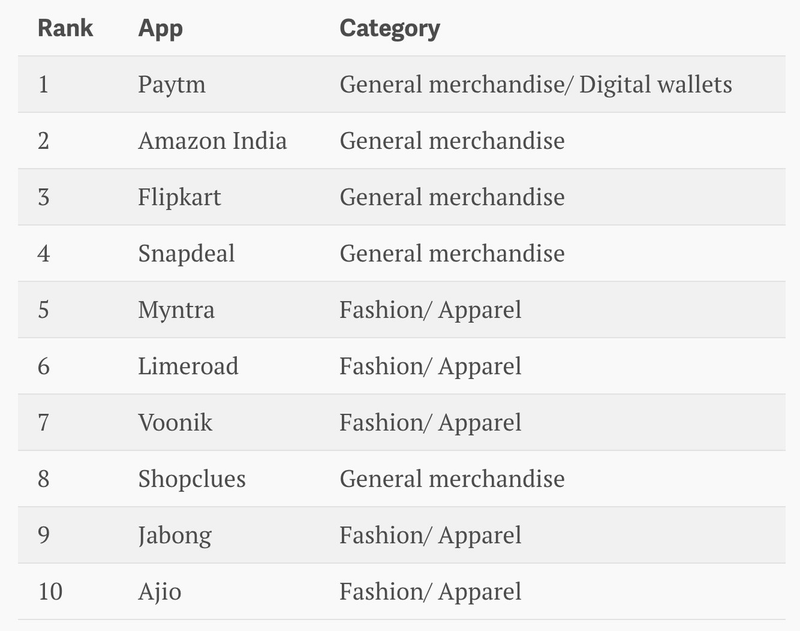Click rank number 10

[50, 593]
